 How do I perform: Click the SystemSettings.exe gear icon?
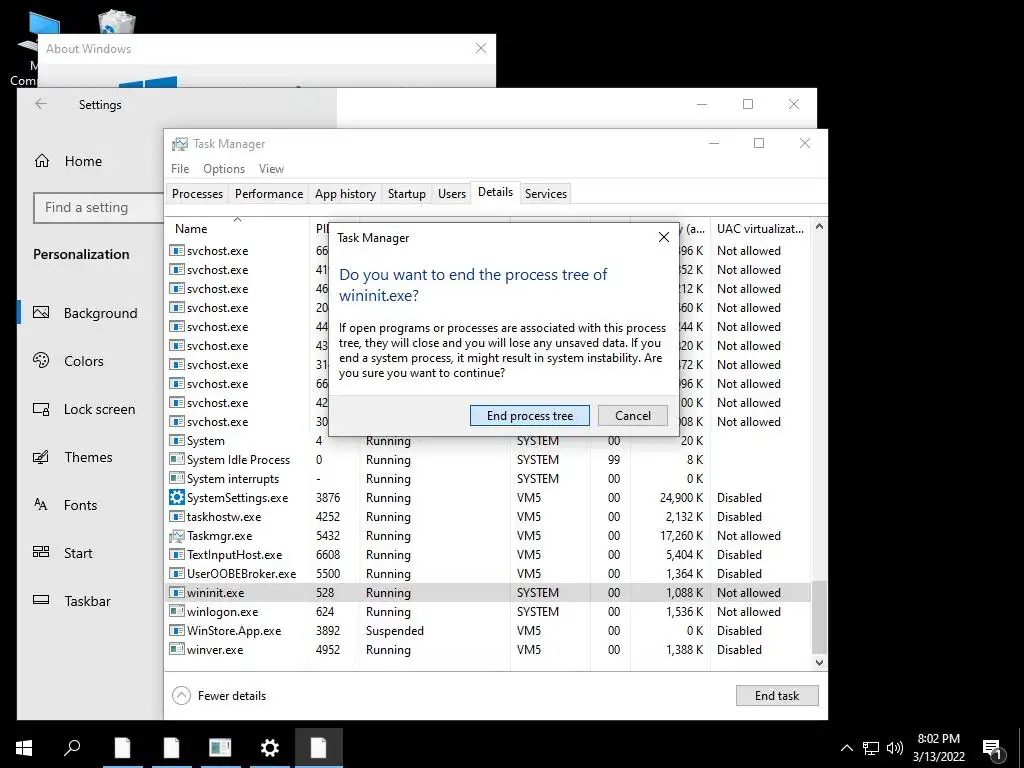[176, 498]
